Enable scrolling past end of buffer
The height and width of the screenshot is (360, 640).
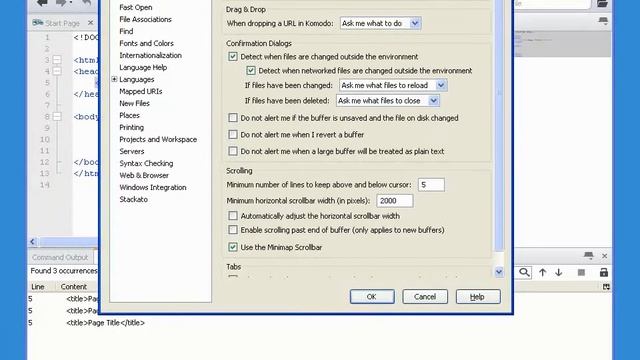[233, 230]
